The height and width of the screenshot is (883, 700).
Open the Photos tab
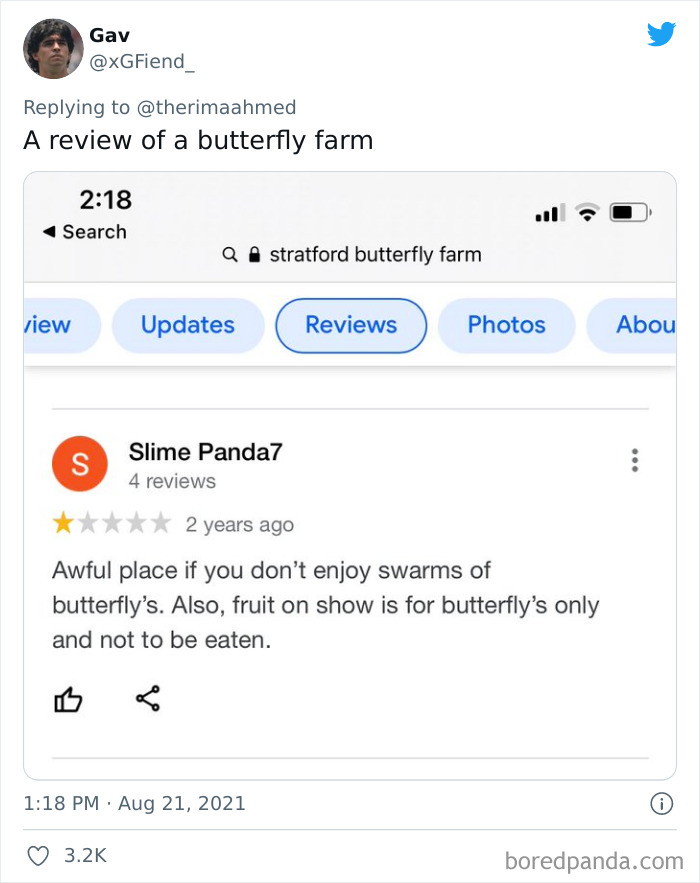click(x=506, y=325)
